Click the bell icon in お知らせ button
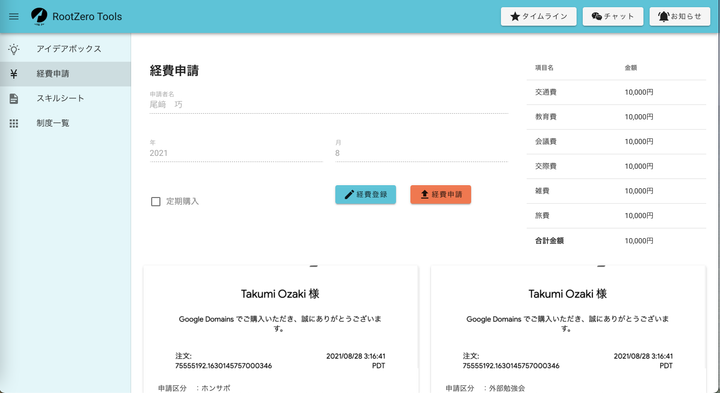Viewport: 720px width, 393px height. tap(664, 17)
